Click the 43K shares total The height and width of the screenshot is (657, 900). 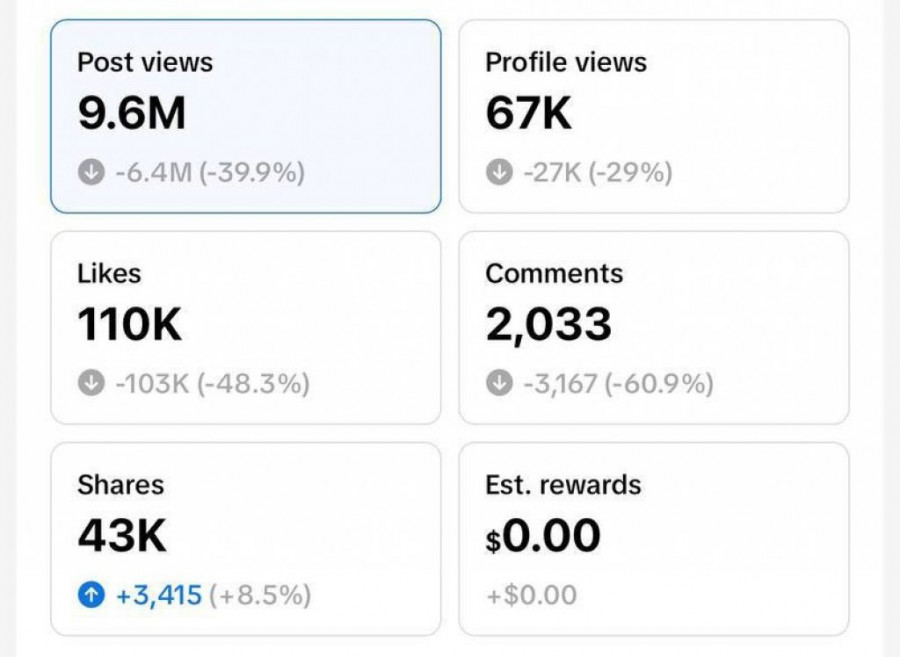tap(122, 538)
